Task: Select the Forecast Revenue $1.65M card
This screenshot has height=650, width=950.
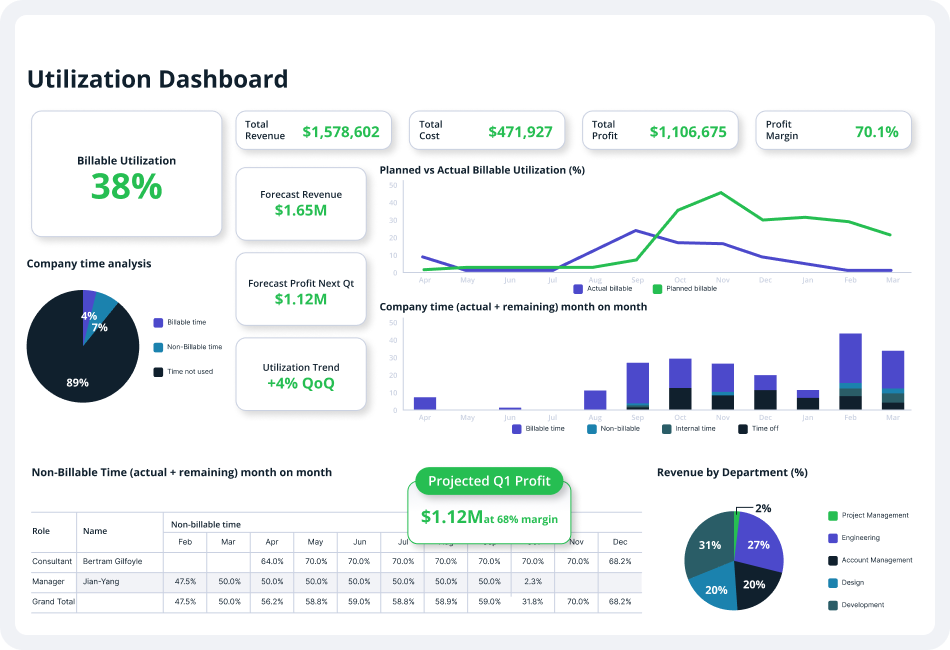Action: (x=301, y=204)
